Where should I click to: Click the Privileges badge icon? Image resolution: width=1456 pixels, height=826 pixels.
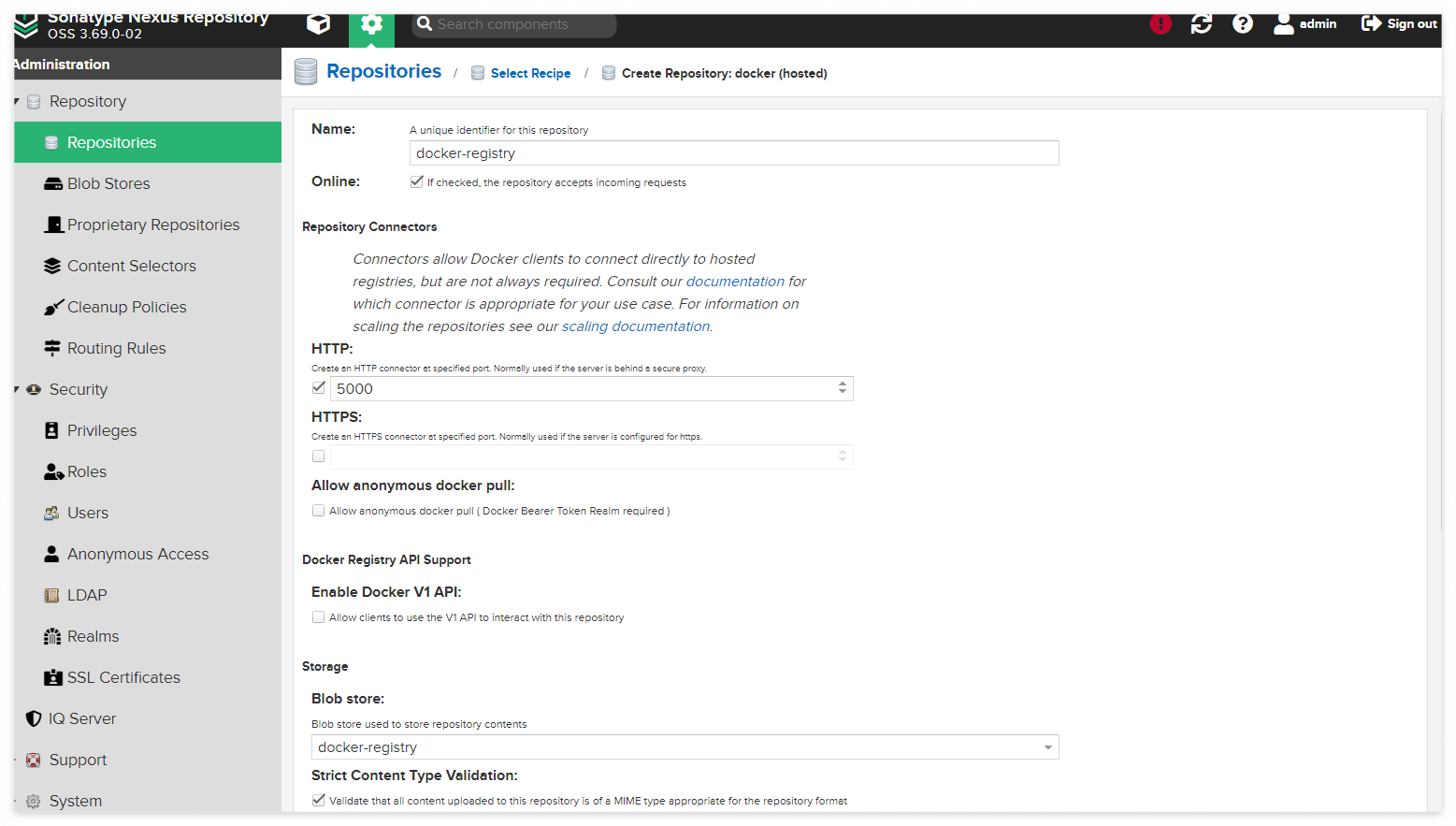[52, 430]
